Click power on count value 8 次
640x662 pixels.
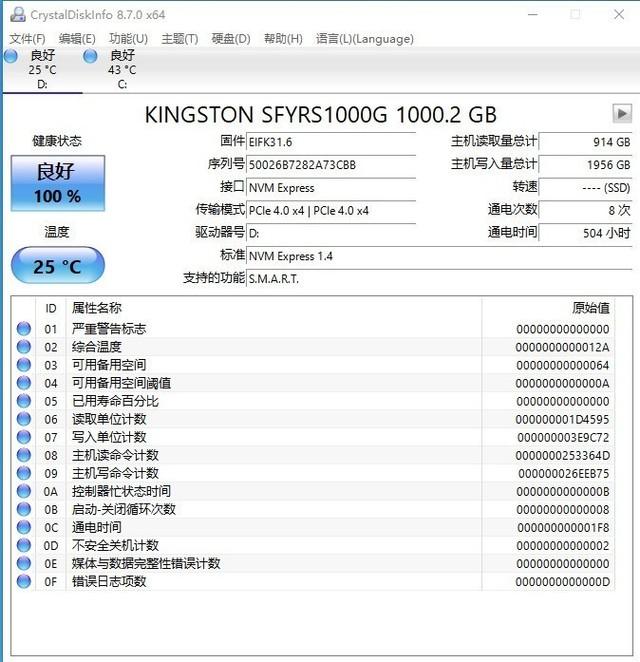[x=586, y=211]
